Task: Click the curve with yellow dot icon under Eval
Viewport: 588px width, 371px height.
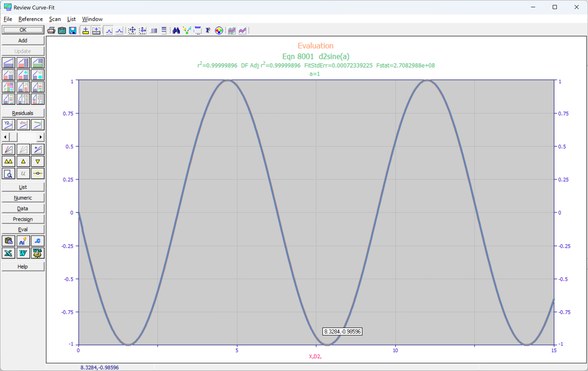Action: click(23, 241)
